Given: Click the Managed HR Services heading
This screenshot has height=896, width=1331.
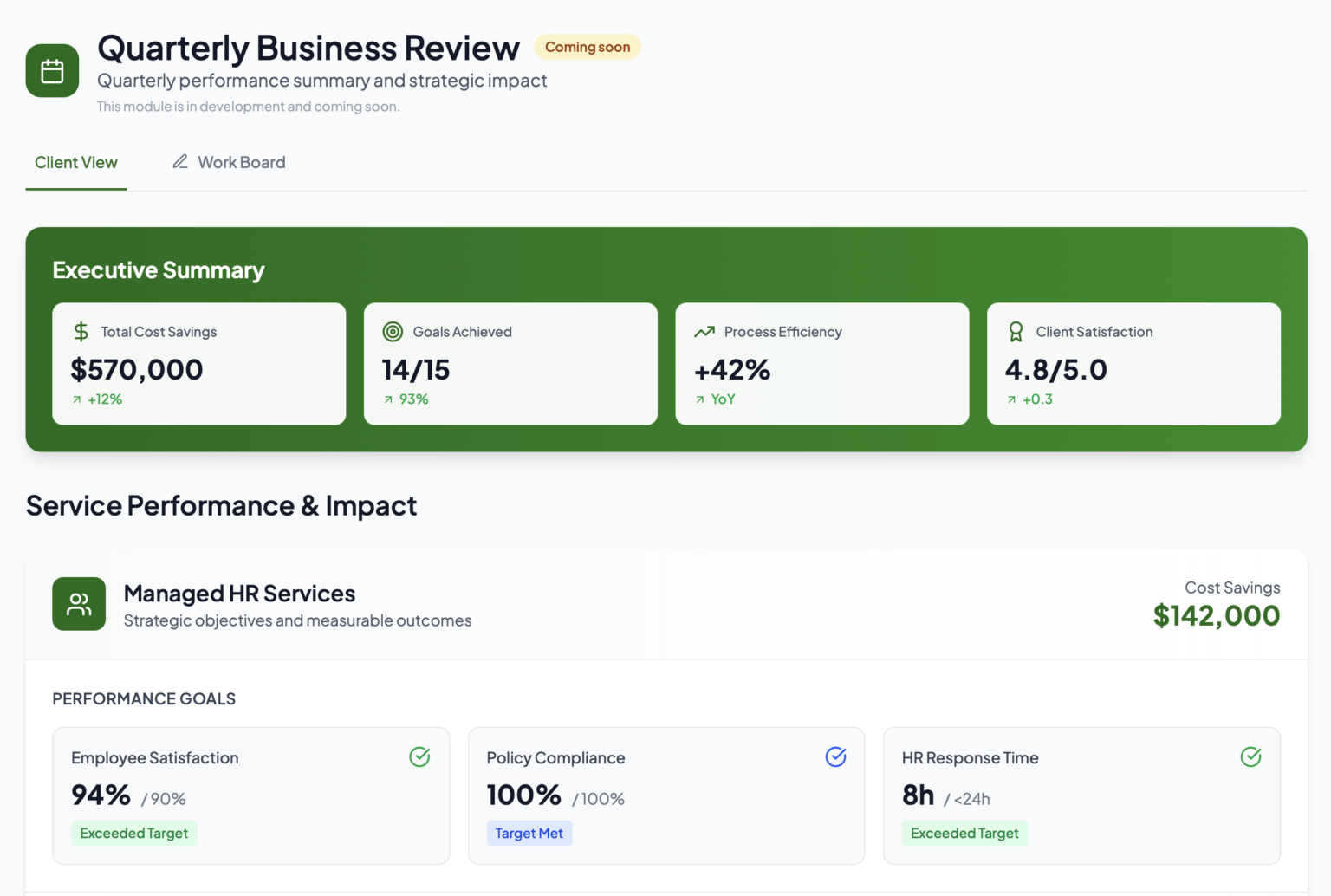Looking at the screenshot, I should tap(240, 594).
